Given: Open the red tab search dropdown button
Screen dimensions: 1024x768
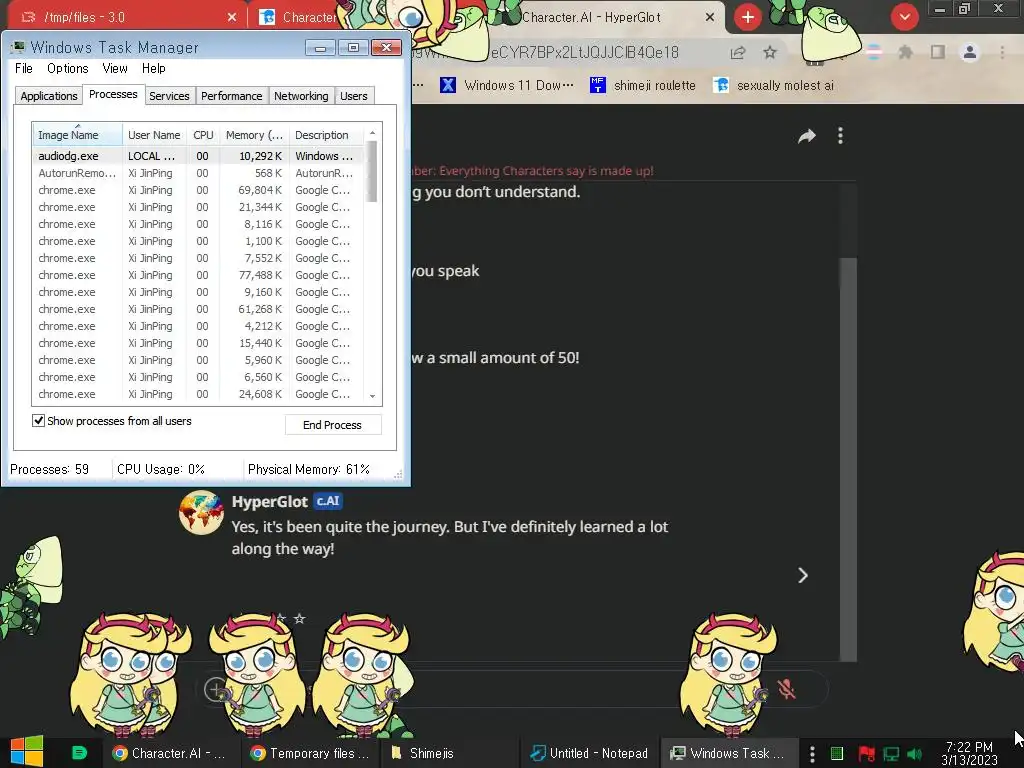Looking at the screenshot, I should (x=904, y=18).
